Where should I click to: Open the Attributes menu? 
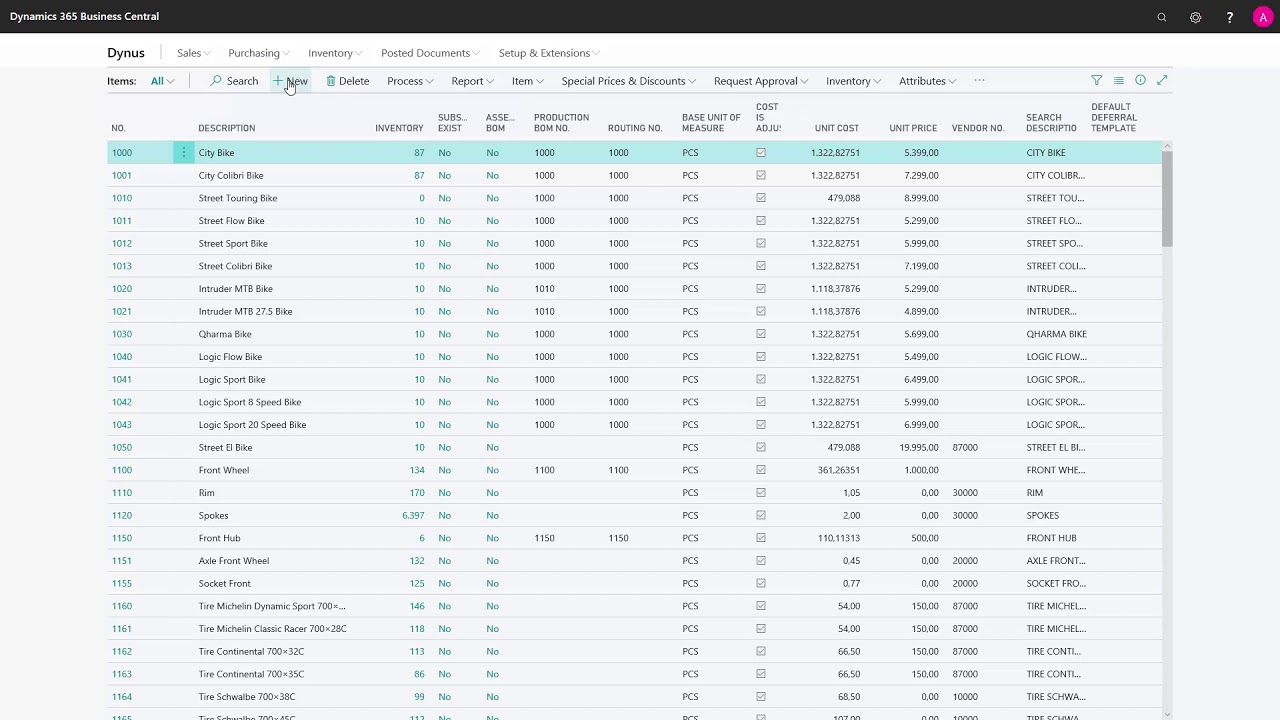[x=927, y=81]
